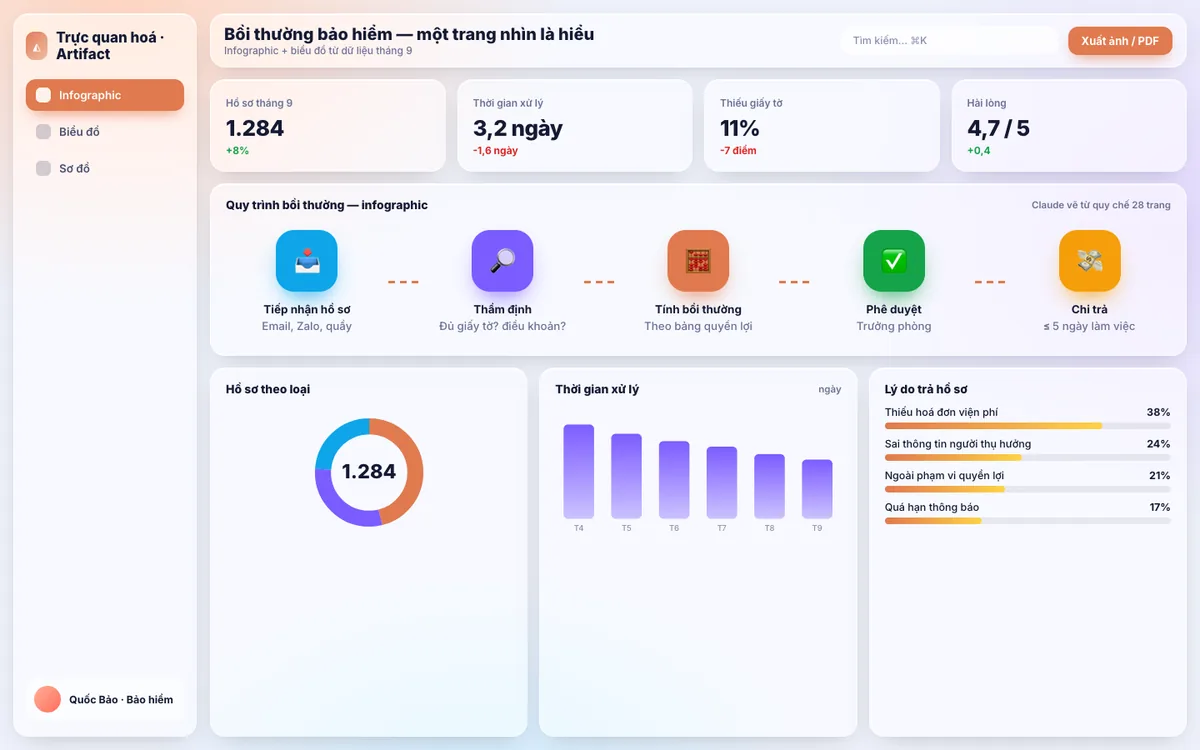Click the Quốc Bảo user avatar
Image resolution: width=1200 pixels, height=750 pixels.
coord(48,699)
